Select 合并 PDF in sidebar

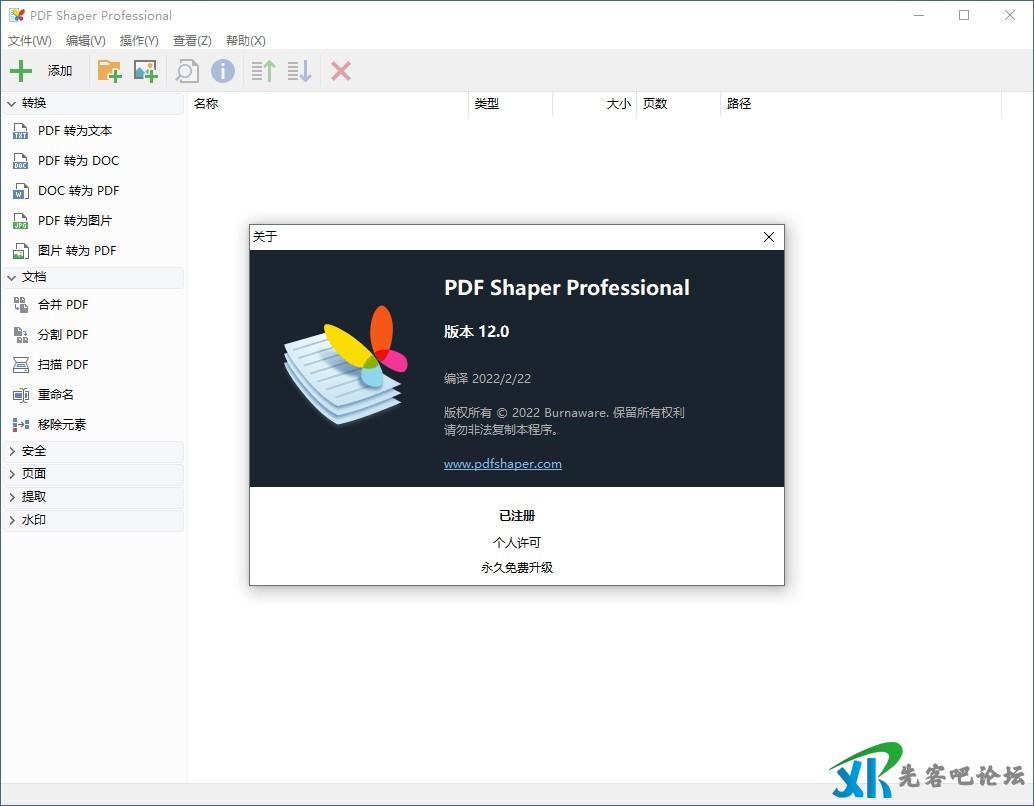pyautogui.click(x=63, y=305)
